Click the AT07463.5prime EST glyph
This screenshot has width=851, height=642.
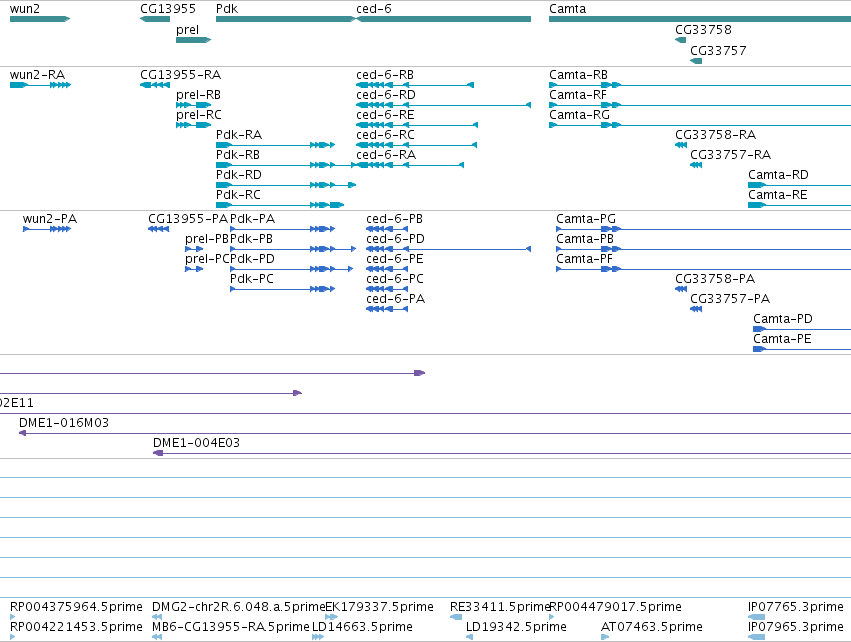click(x=605, y=637)
